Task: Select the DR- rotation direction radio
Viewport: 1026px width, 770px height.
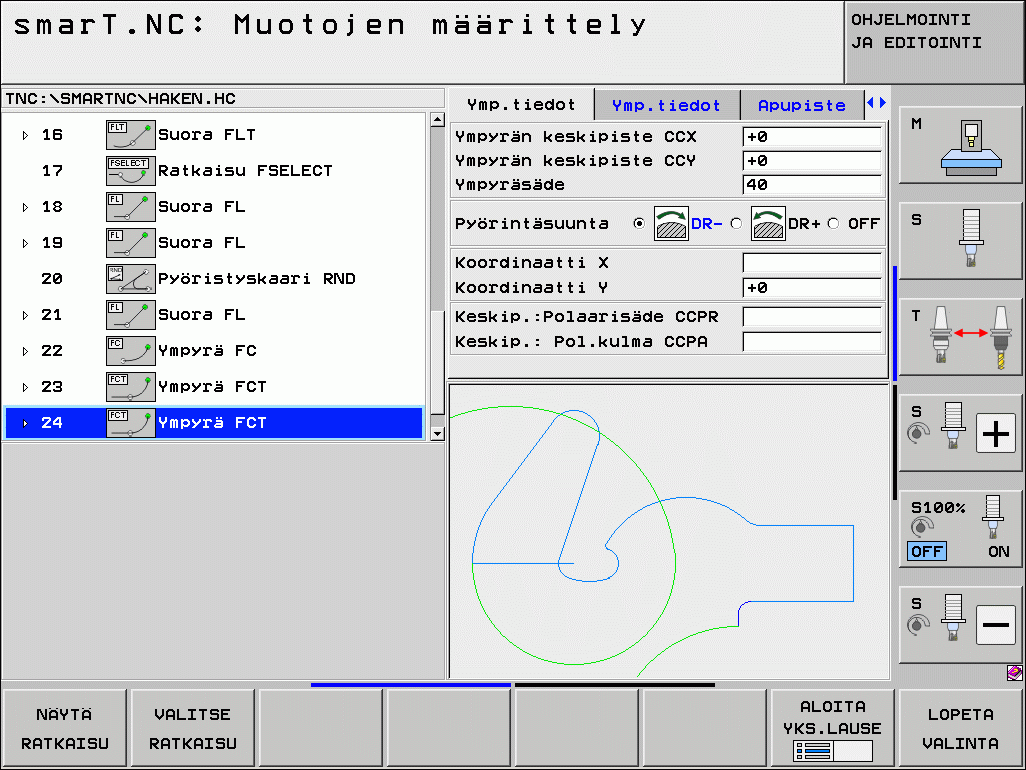Action: 639,224
